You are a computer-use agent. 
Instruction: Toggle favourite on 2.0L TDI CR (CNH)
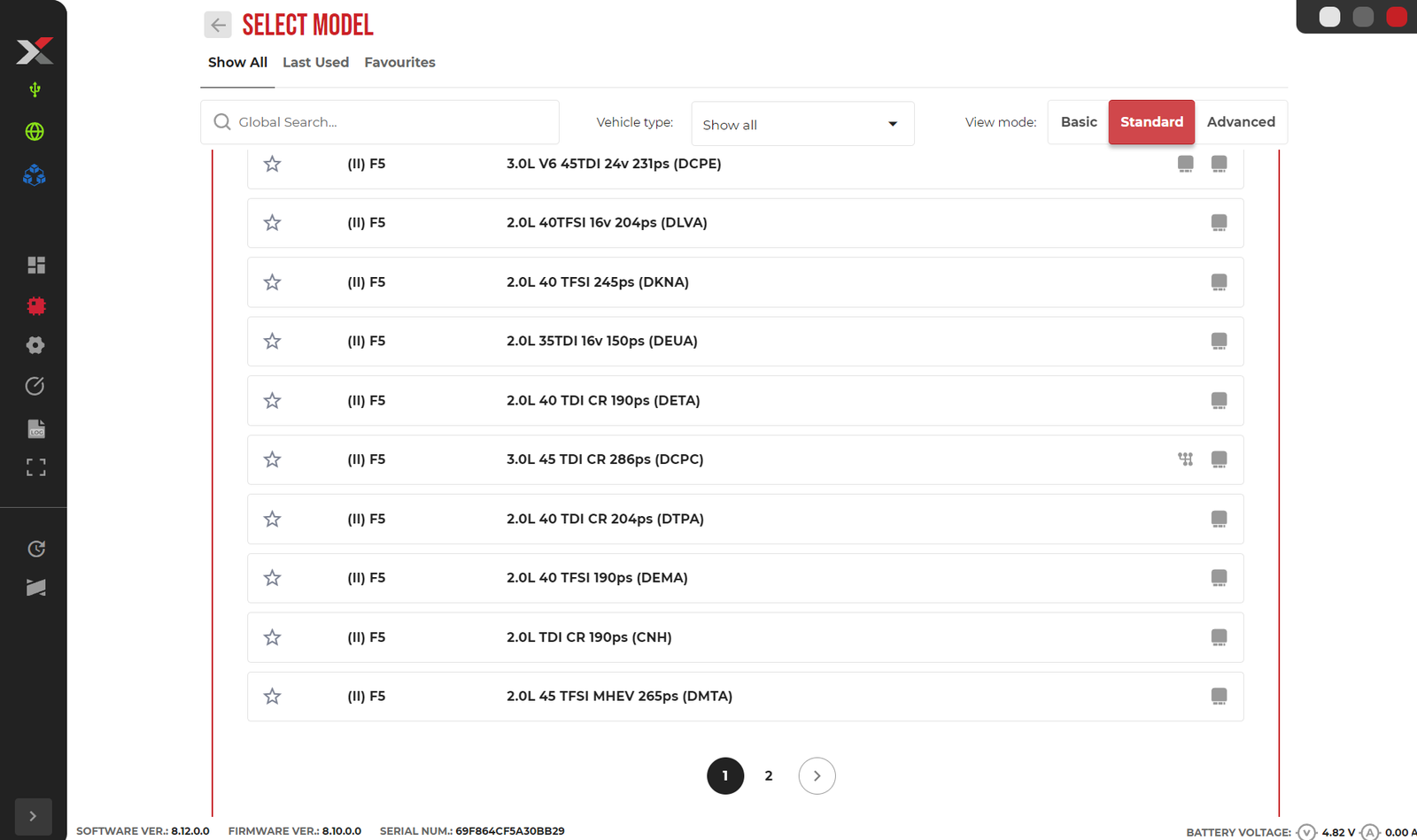pos(272,637)
